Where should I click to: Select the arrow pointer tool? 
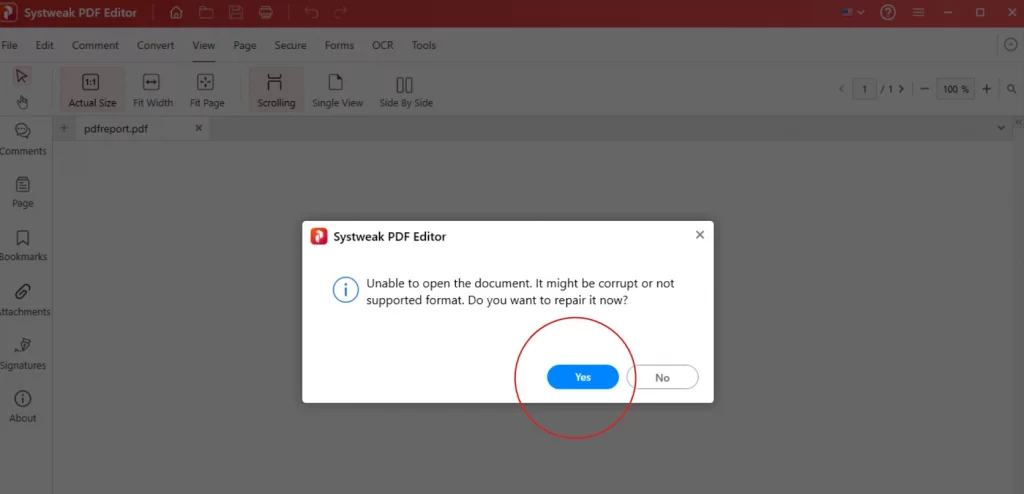pos(22,76)
